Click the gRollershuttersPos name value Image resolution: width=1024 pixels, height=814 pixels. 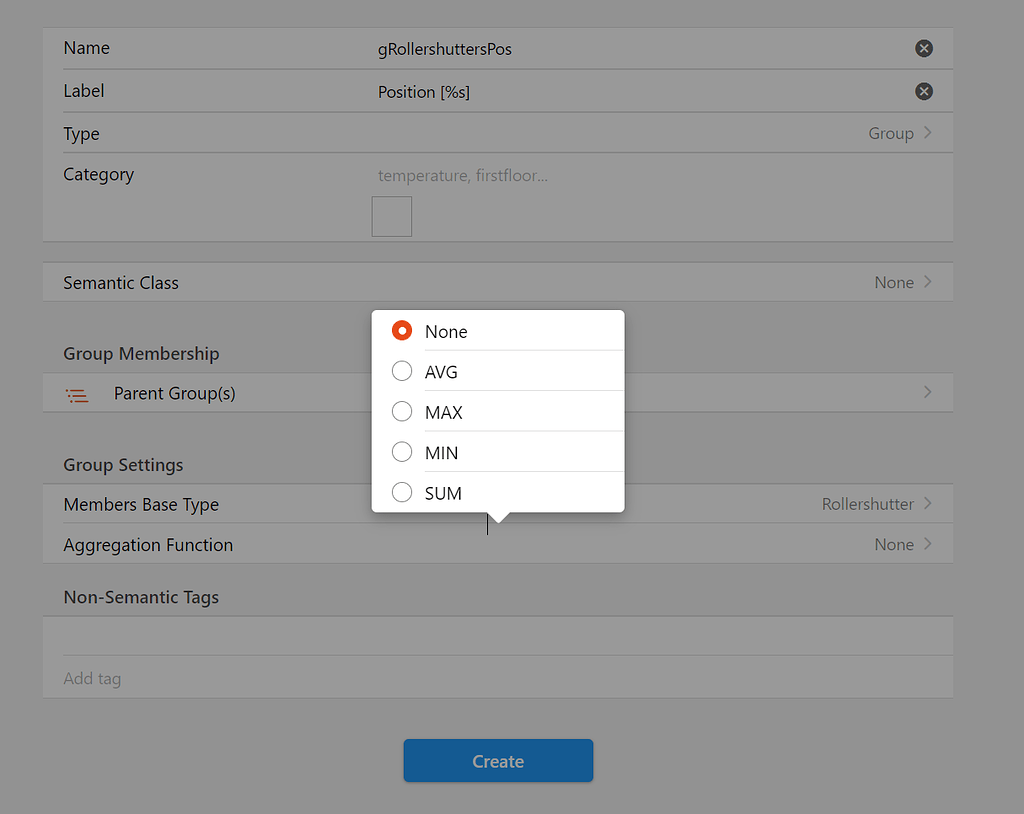coord(443,48)
